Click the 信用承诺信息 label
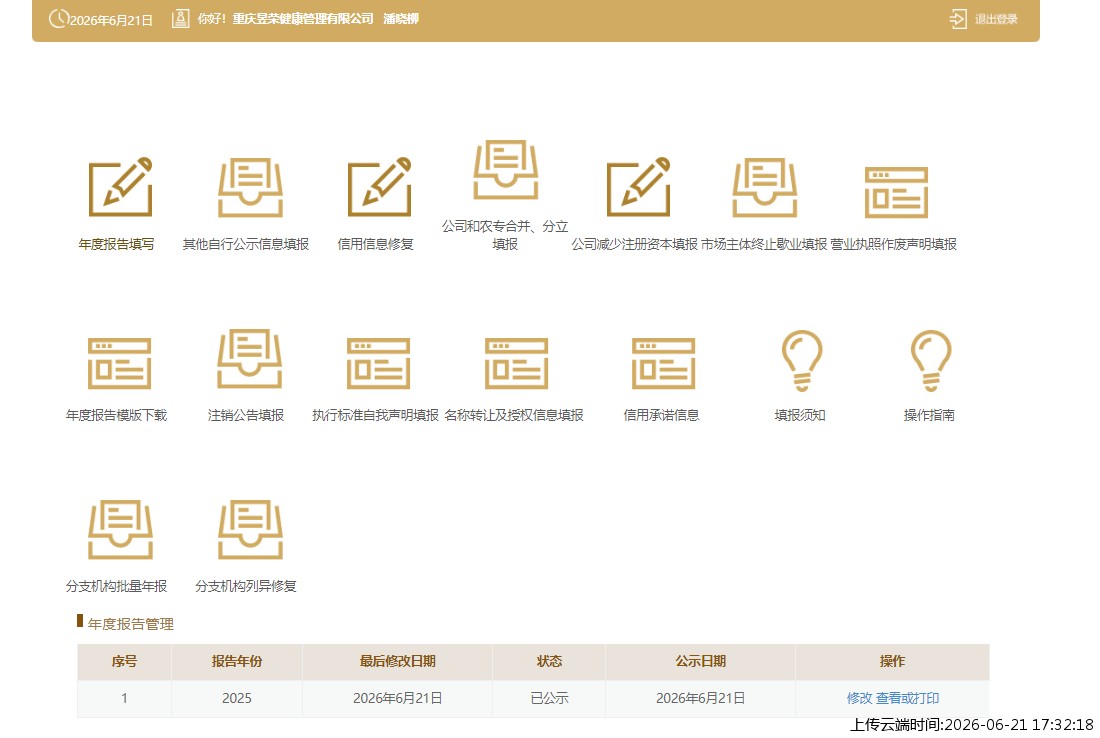Image resolution: width=1100 pixels, height=738 pixels. coord(662,415)
